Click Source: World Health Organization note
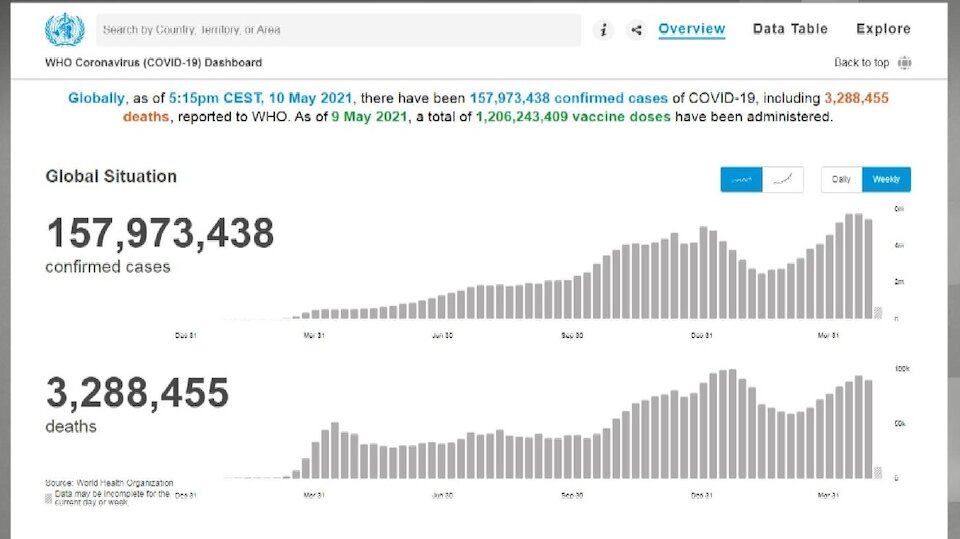 (109, 483)
